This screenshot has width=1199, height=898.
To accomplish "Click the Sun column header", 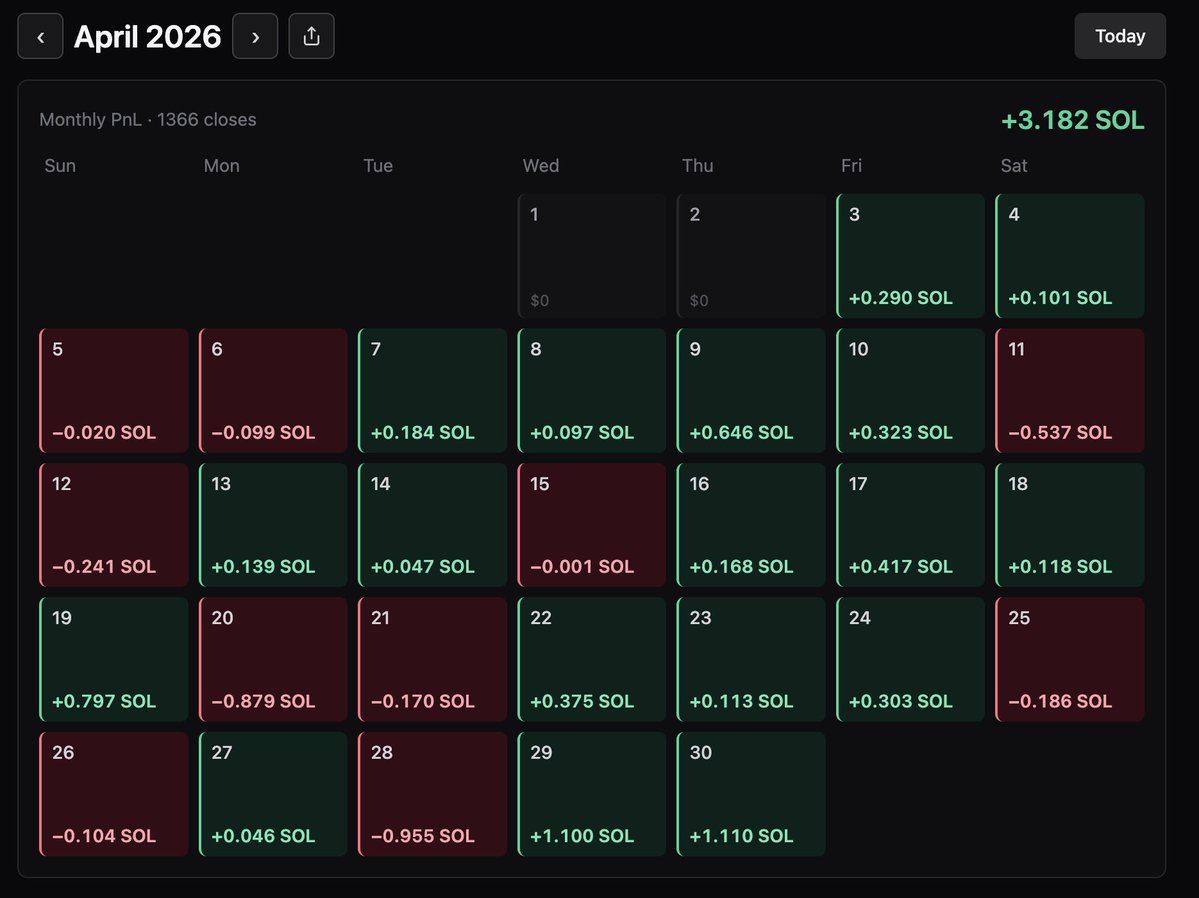I will coord(60,166).
